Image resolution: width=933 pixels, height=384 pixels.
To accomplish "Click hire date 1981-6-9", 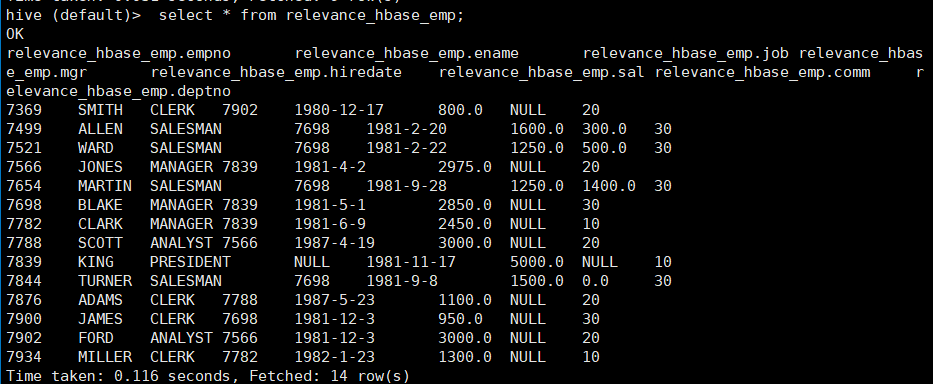I will point(330,224).
